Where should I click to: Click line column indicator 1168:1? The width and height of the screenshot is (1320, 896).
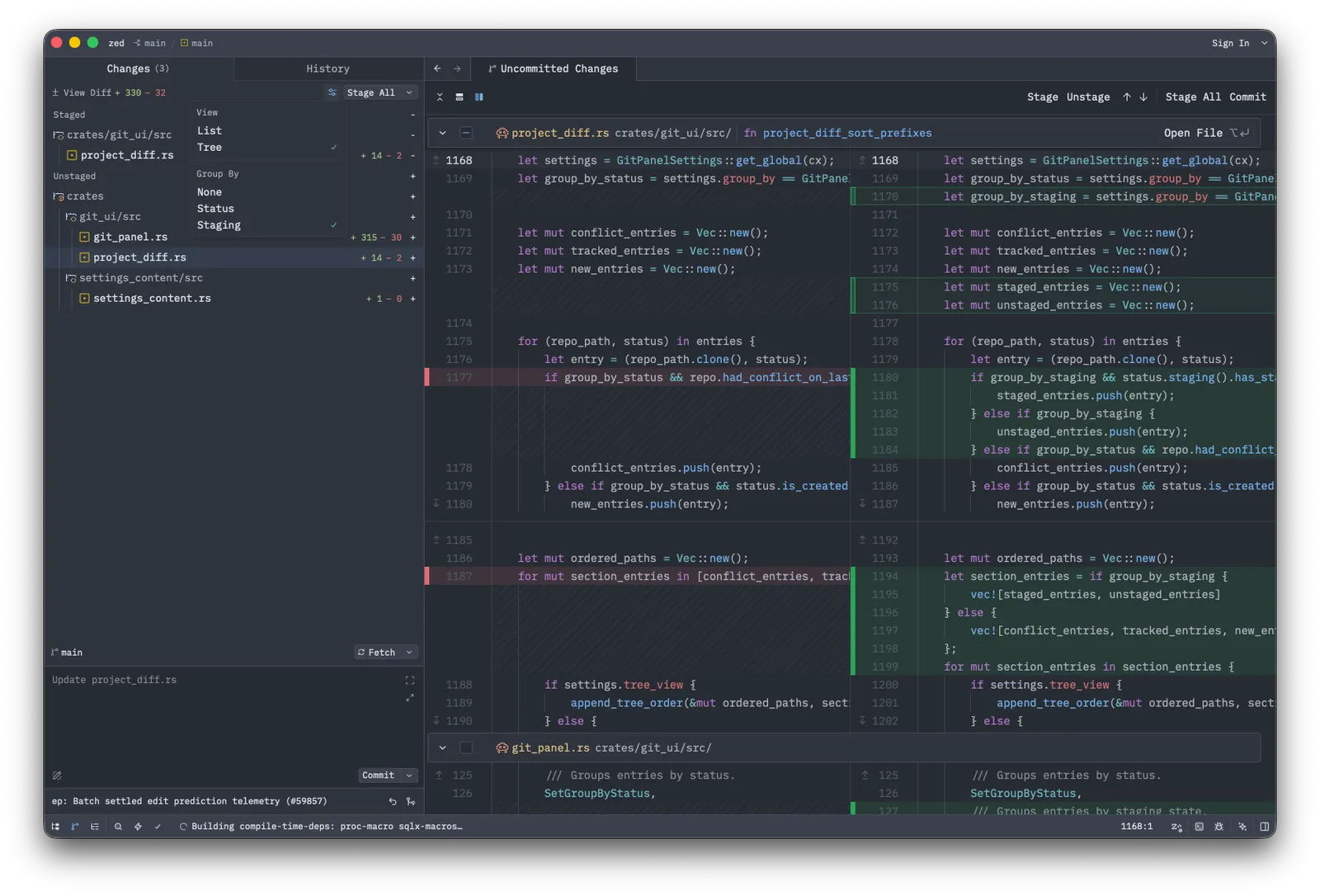1137,826
